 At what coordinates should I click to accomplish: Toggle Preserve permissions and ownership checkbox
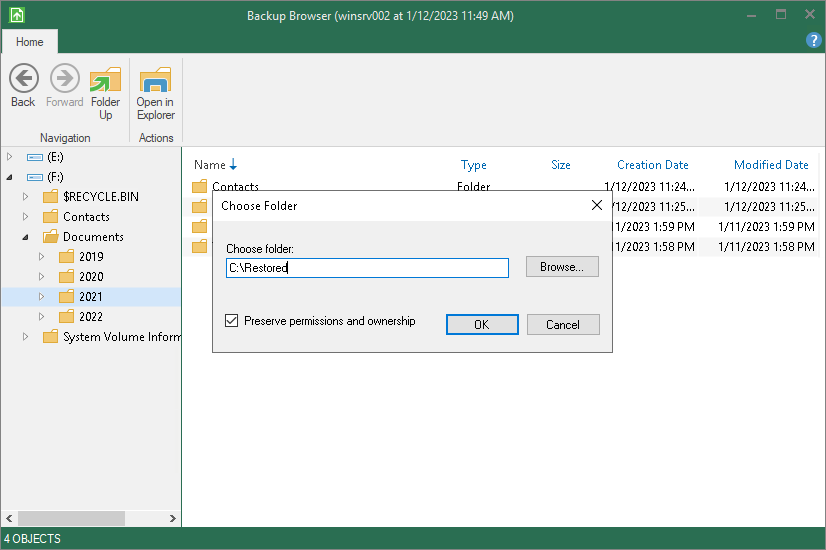tap(232, 321)
